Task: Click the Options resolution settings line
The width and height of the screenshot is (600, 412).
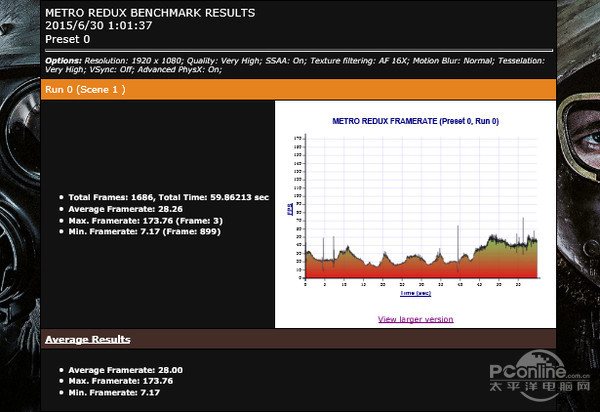Action: (295, 61)
